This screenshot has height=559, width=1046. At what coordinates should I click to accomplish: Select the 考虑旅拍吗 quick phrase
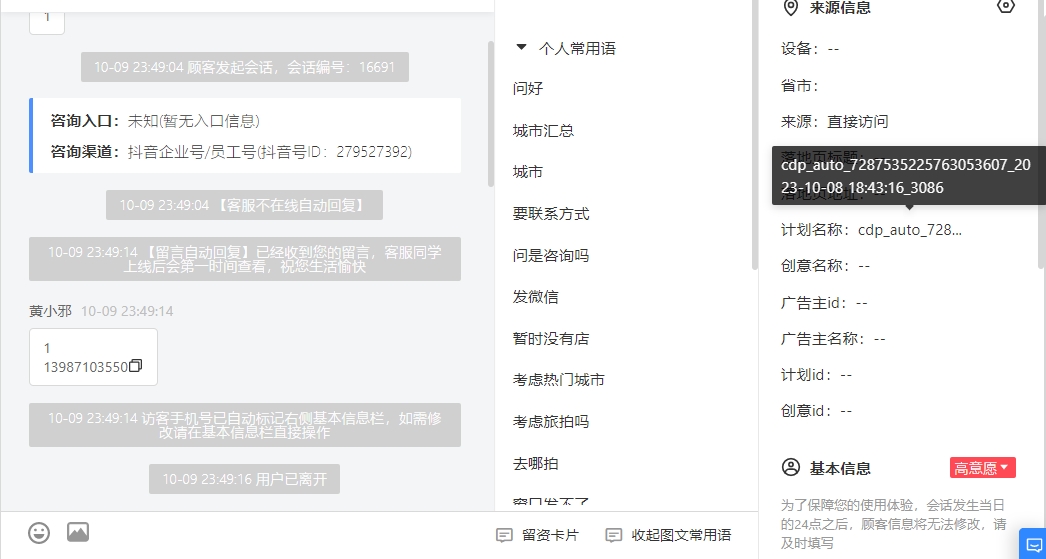(551, 422)
